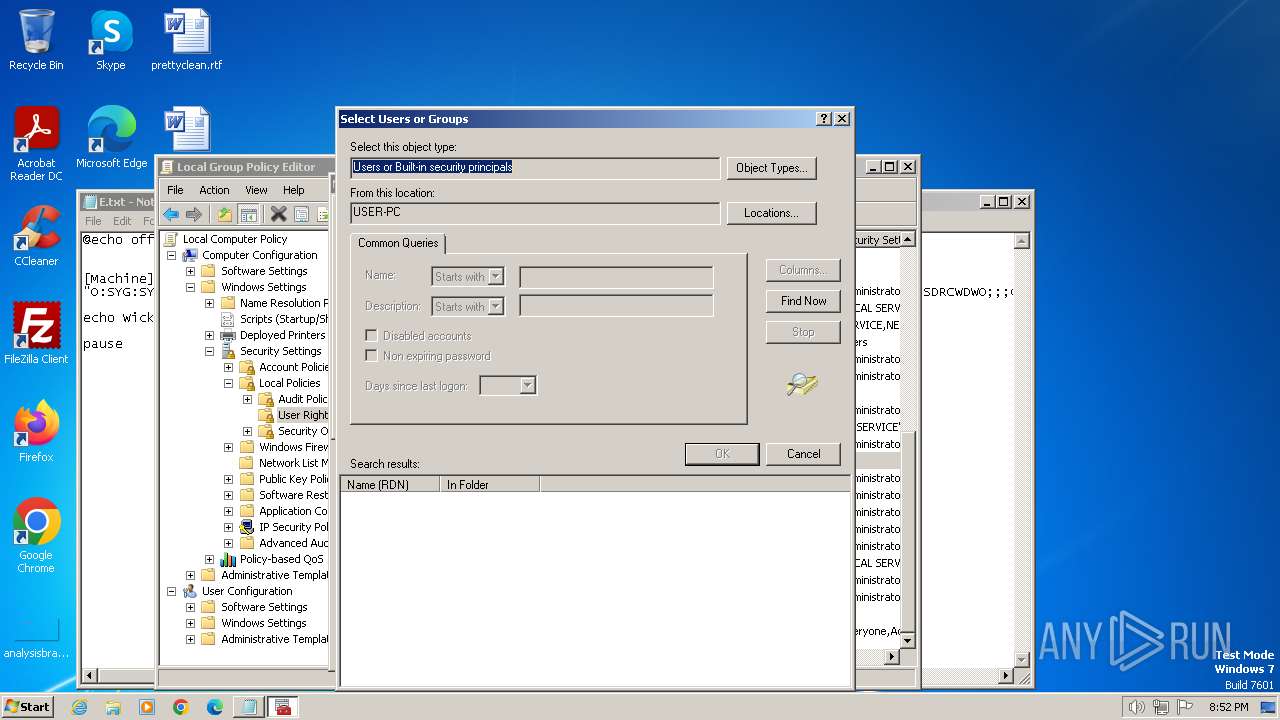Open Recycle Bin desktop icon
The width and height of the screenshot is (1280, 720).
tap(36, 40)
